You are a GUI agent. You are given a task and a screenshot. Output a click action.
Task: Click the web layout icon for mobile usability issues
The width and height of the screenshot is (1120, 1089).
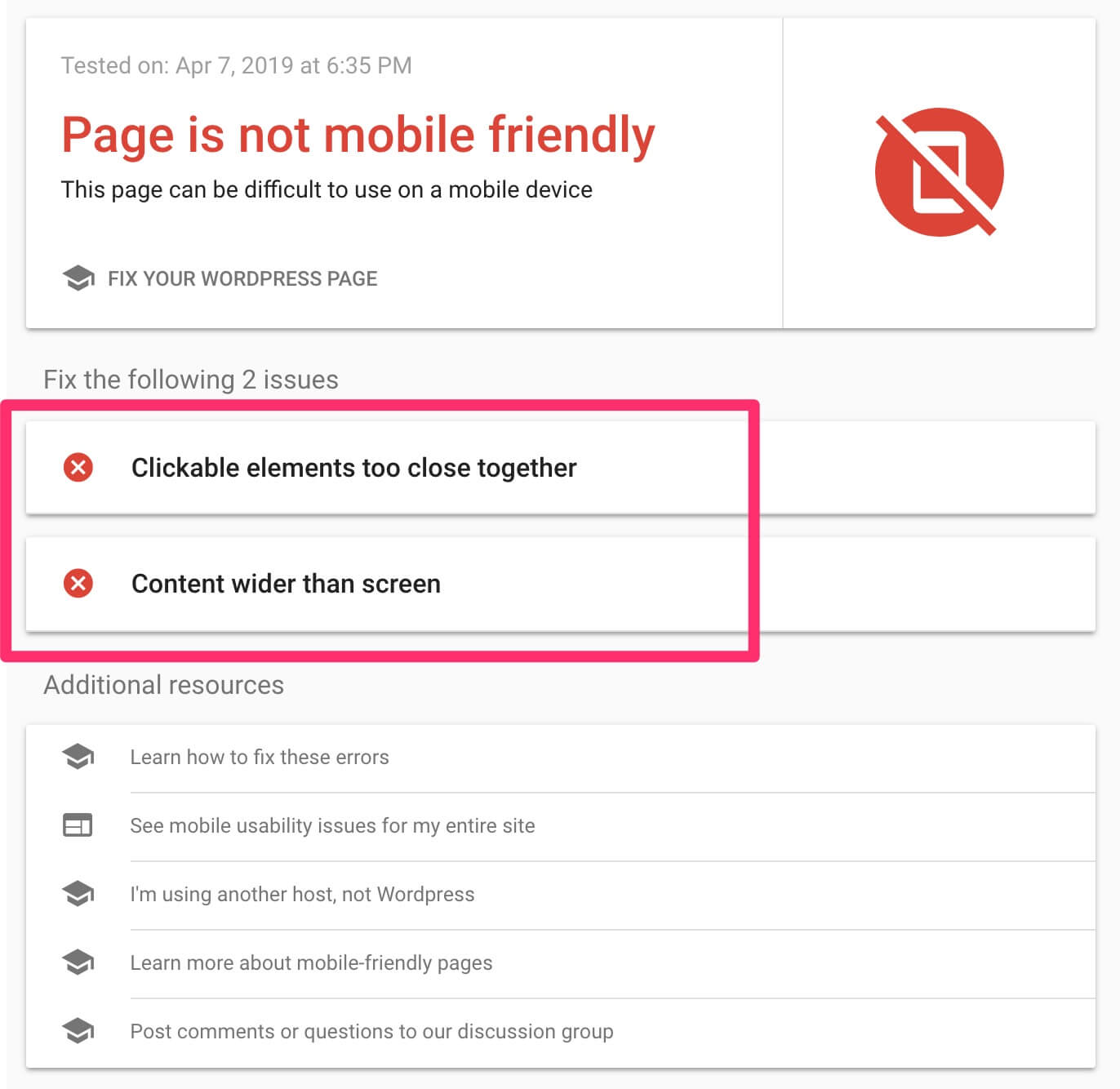click(78, 825)
